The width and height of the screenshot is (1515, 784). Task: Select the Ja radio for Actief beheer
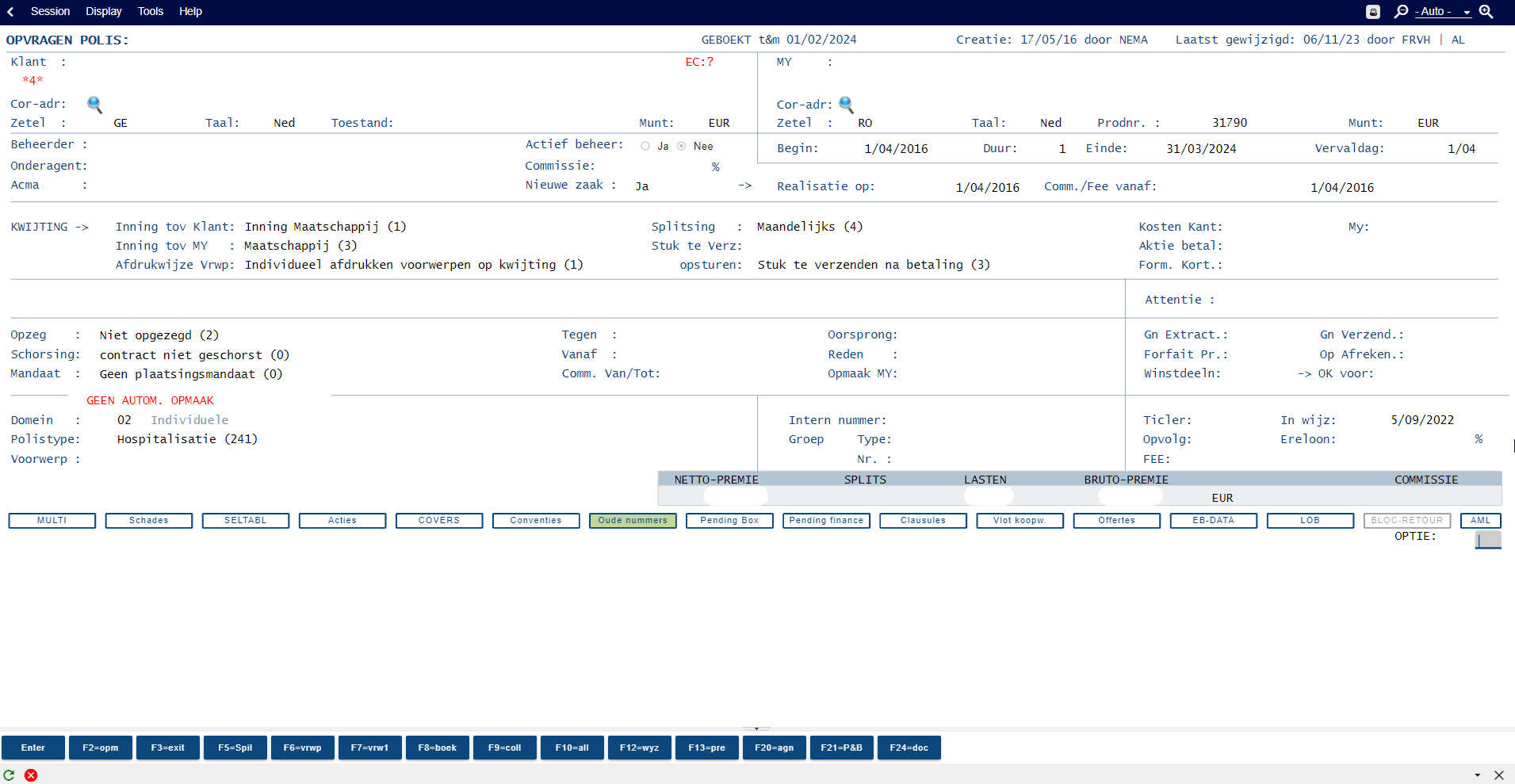pos(645,146)
